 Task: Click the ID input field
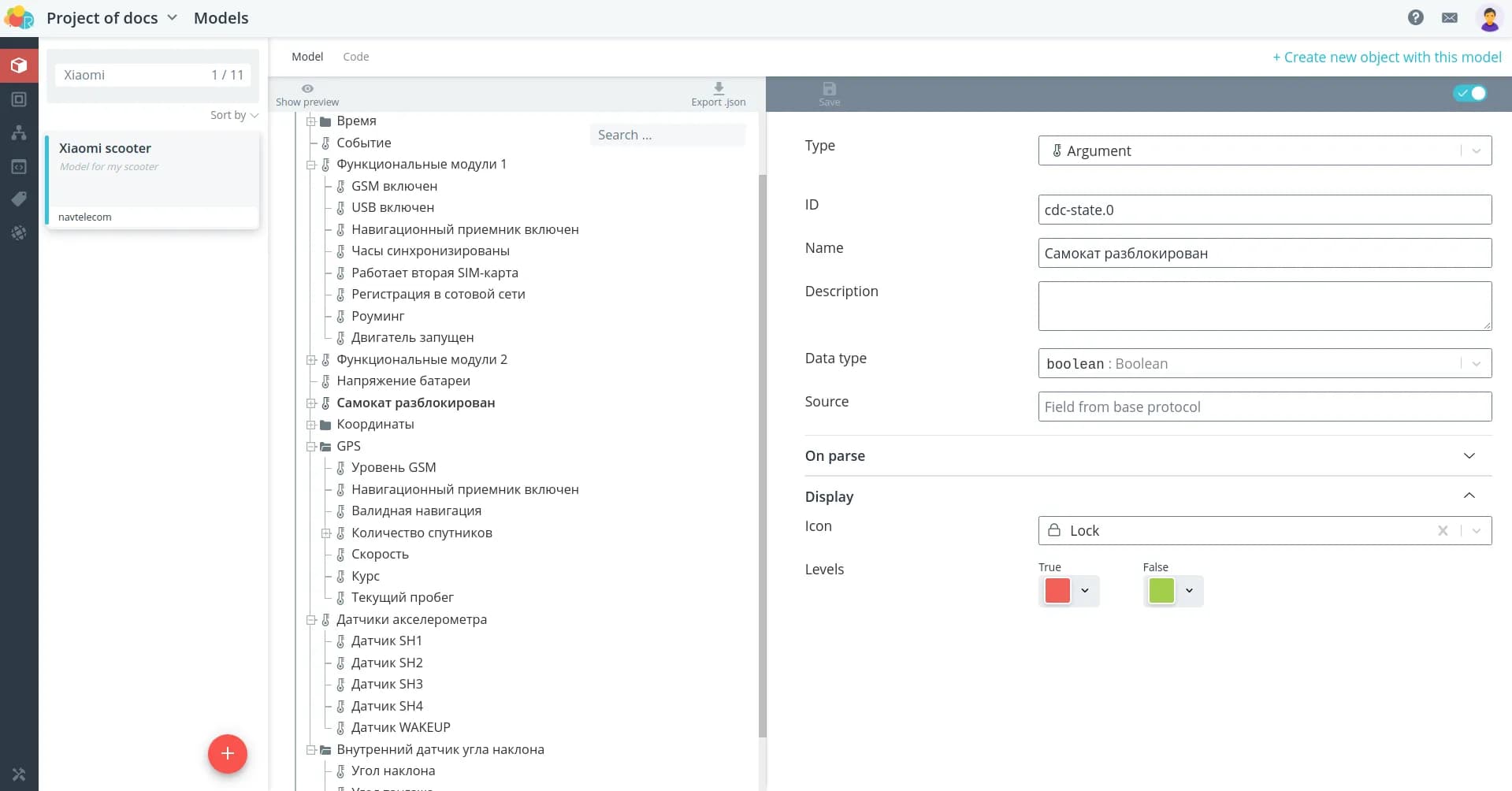[x=1264, y=210]
